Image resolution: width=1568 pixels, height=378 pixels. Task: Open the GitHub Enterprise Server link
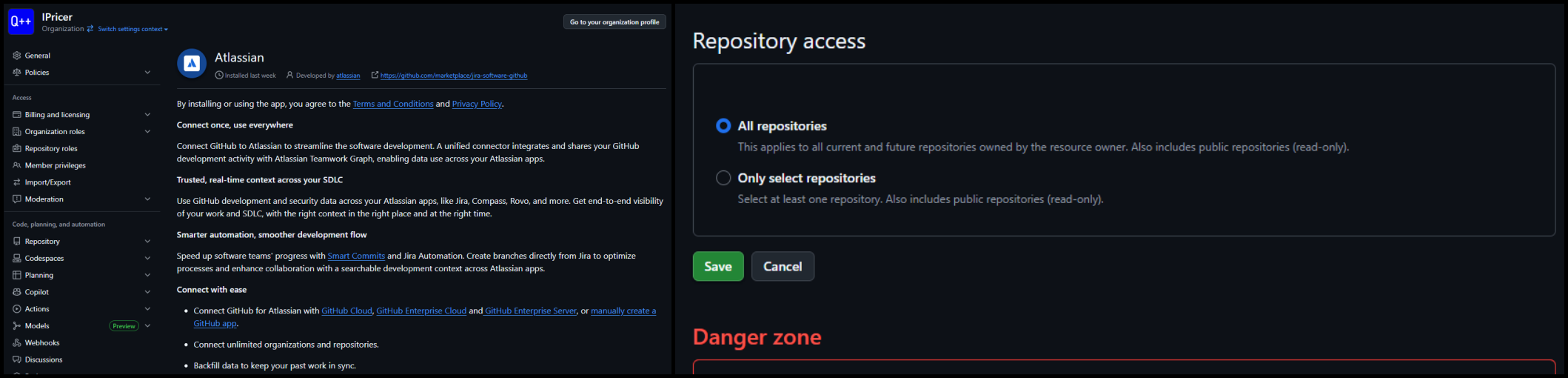[x=531, y=311]
